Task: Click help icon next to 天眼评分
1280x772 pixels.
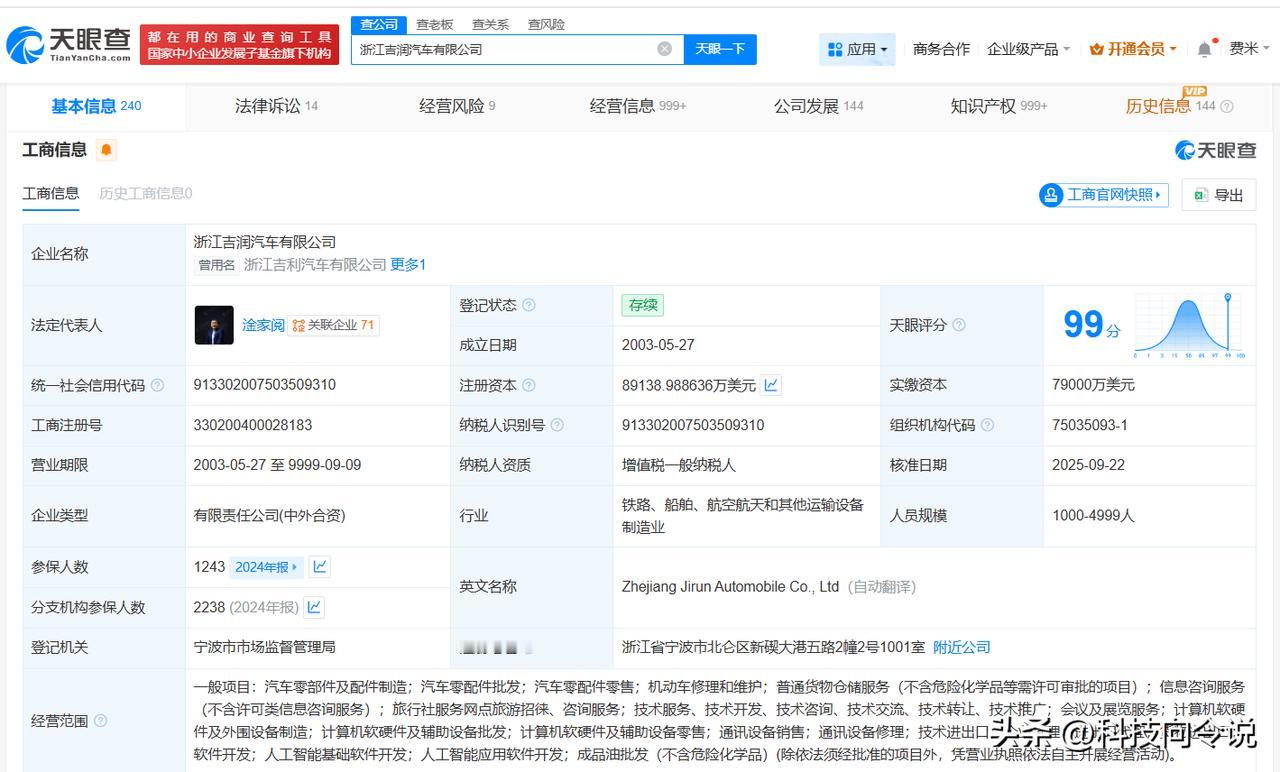Action: tap(959, 325)
